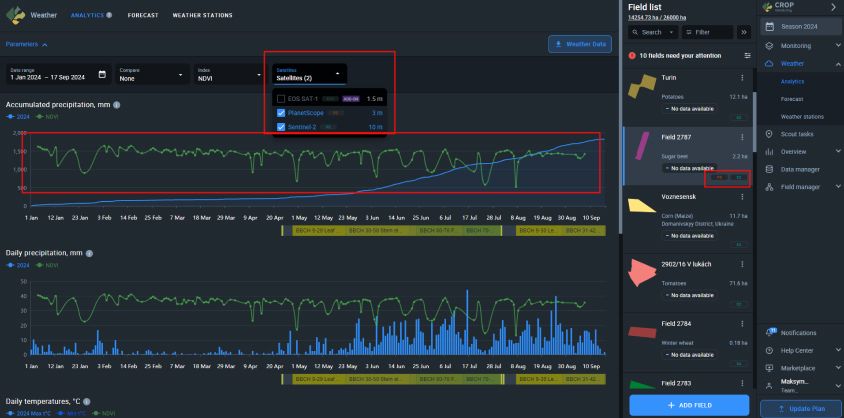844x418 pixels.
Task: Collapse the right sidebar using chevron
Action: [834, 8]
